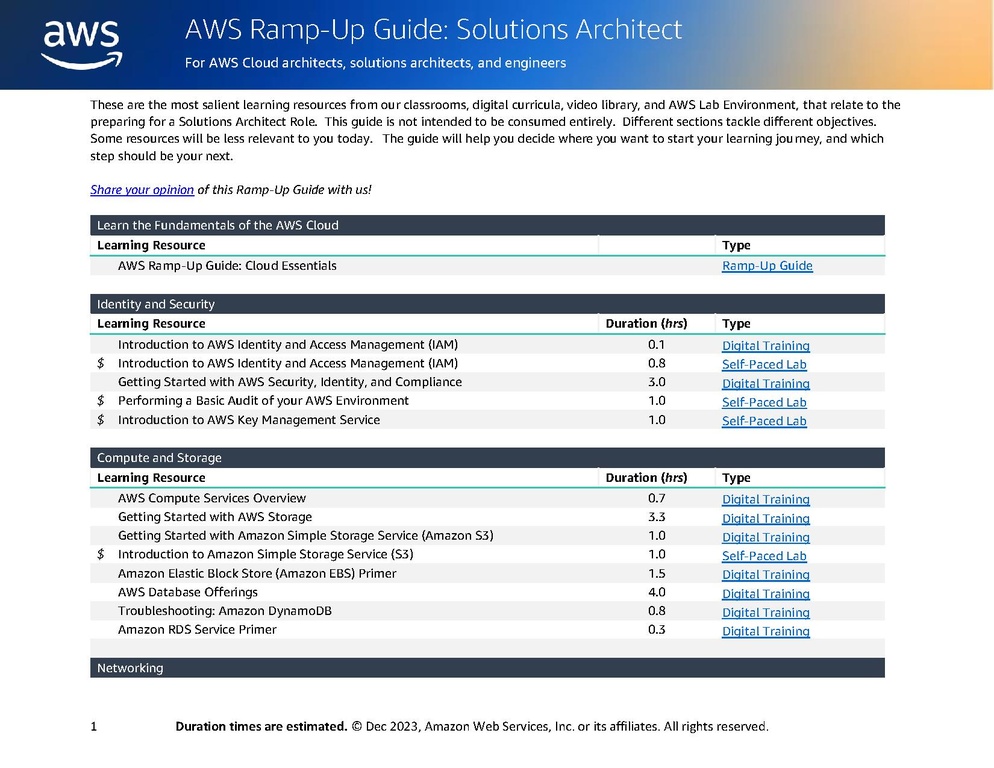Click the dollar sign beside Introduction to Amazon S3 lab
Image resolution: width=994 pixels, height=768 pixels.
(100, 554)
